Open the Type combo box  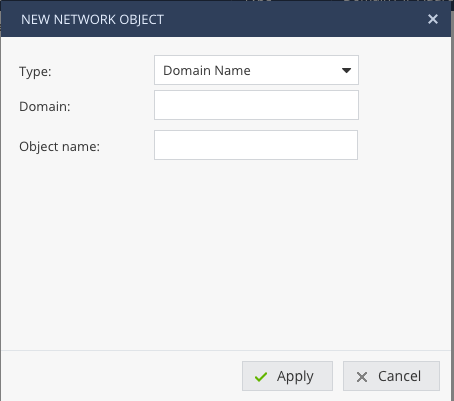point(256,70)
